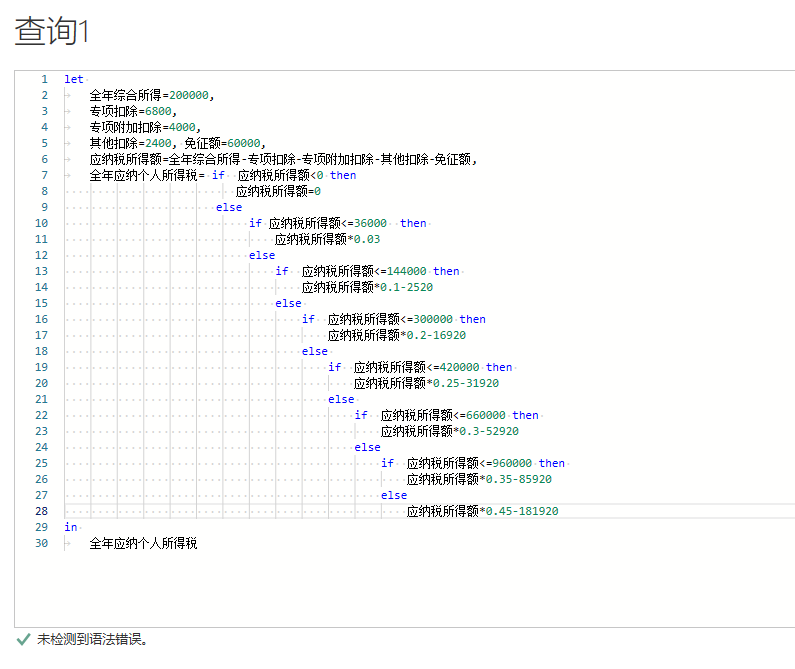Click 应纳税所得额=0 on line 8
The height and width of the screenshot is (669, 795).
point(278,191)
